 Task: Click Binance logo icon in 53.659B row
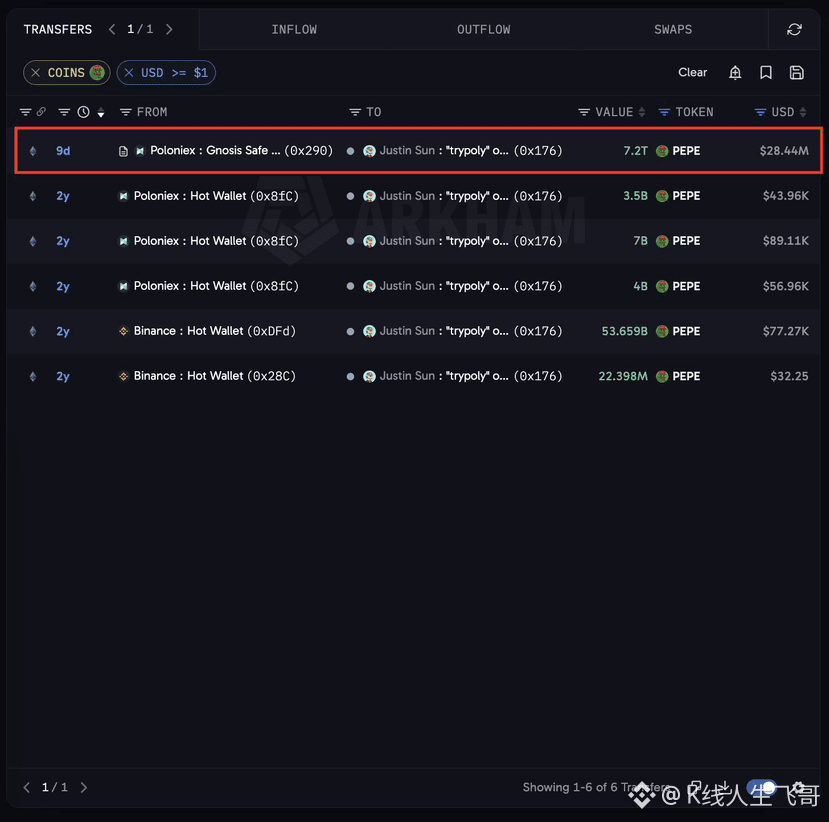pos(123,331)
